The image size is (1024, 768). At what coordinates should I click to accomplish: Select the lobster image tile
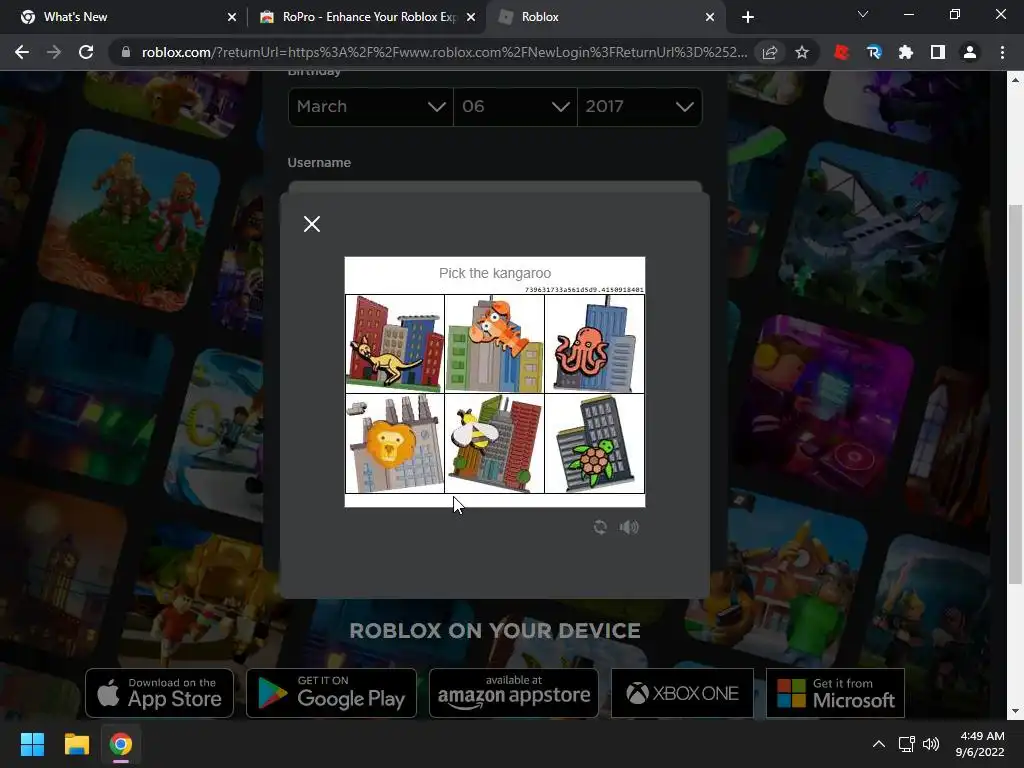(x=494, y=344)
